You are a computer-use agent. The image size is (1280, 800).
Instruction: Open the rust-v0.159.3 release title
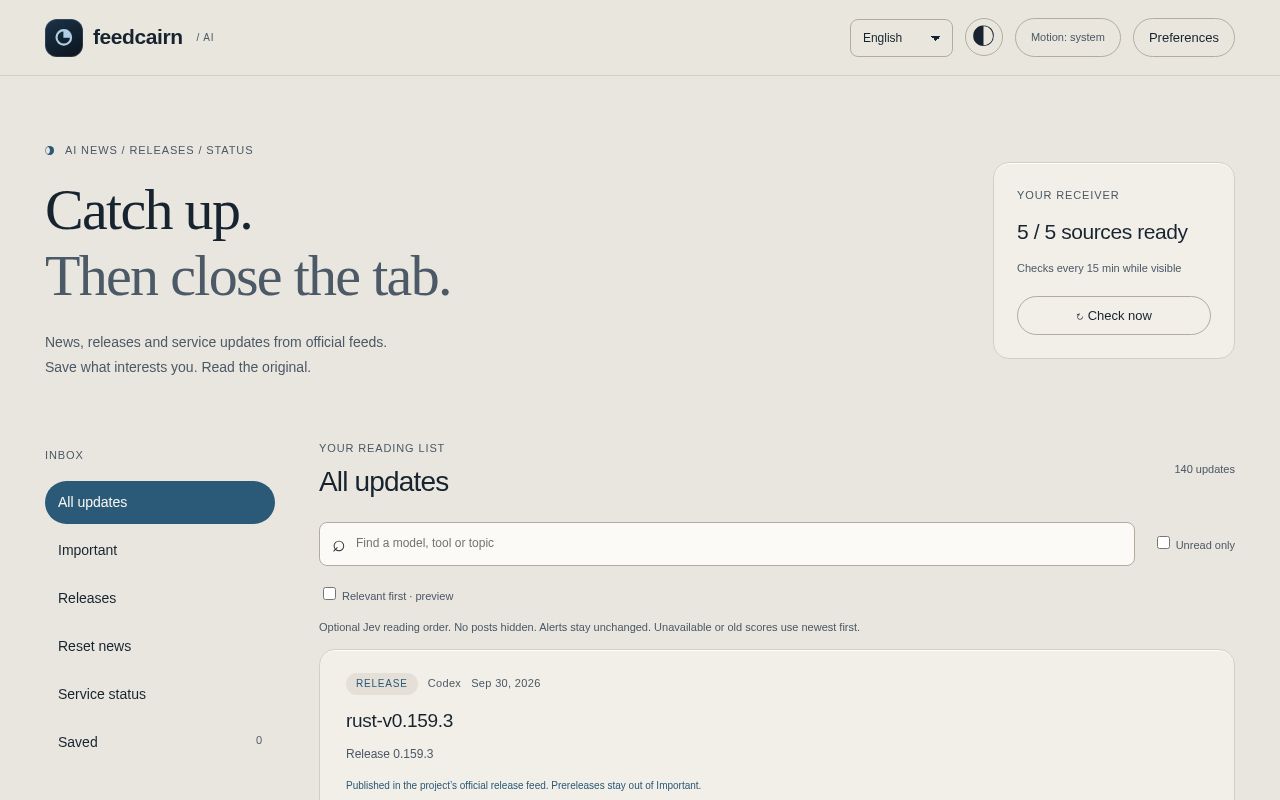(x=399, y=721)
